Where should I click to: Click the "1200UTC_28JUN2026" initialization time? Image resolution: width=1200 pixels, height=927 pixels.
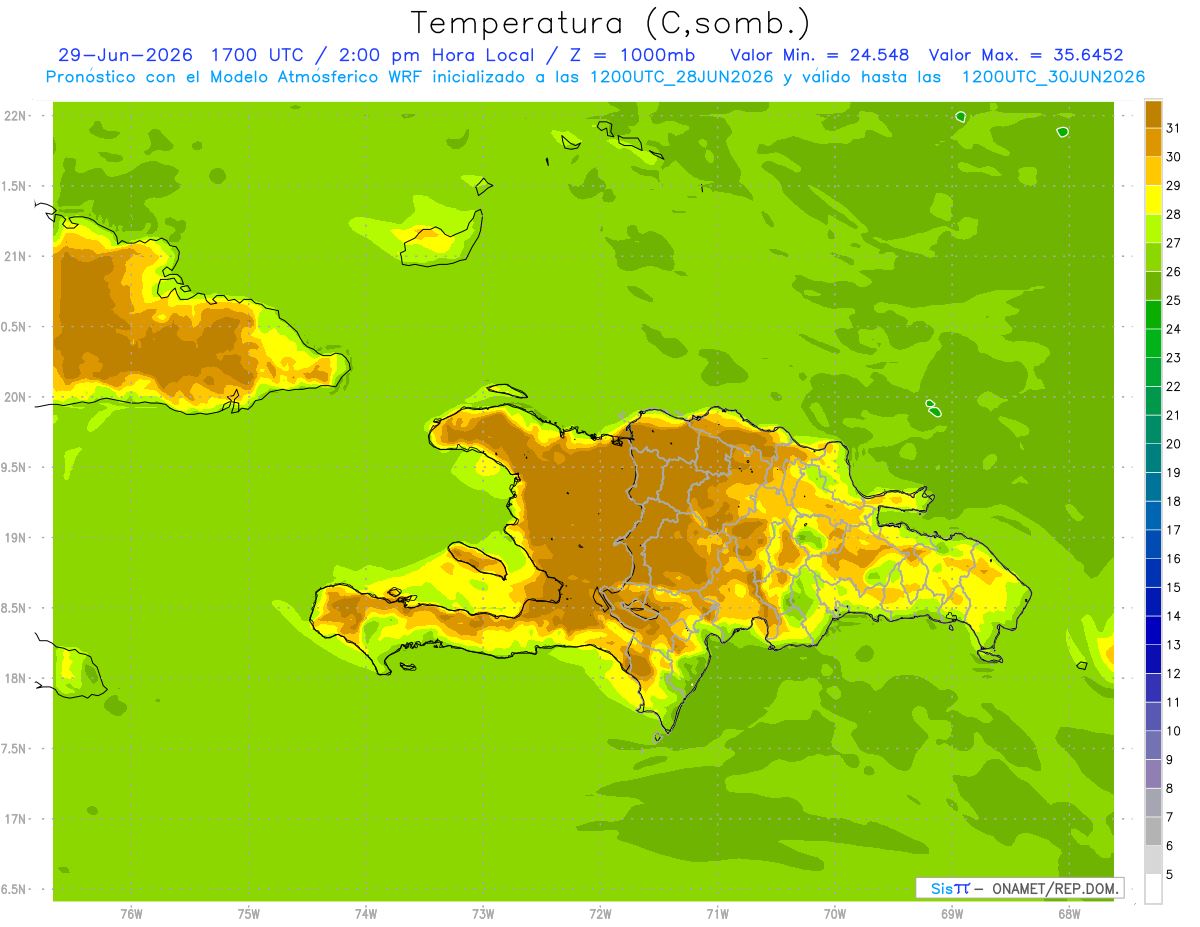point(683,77)
